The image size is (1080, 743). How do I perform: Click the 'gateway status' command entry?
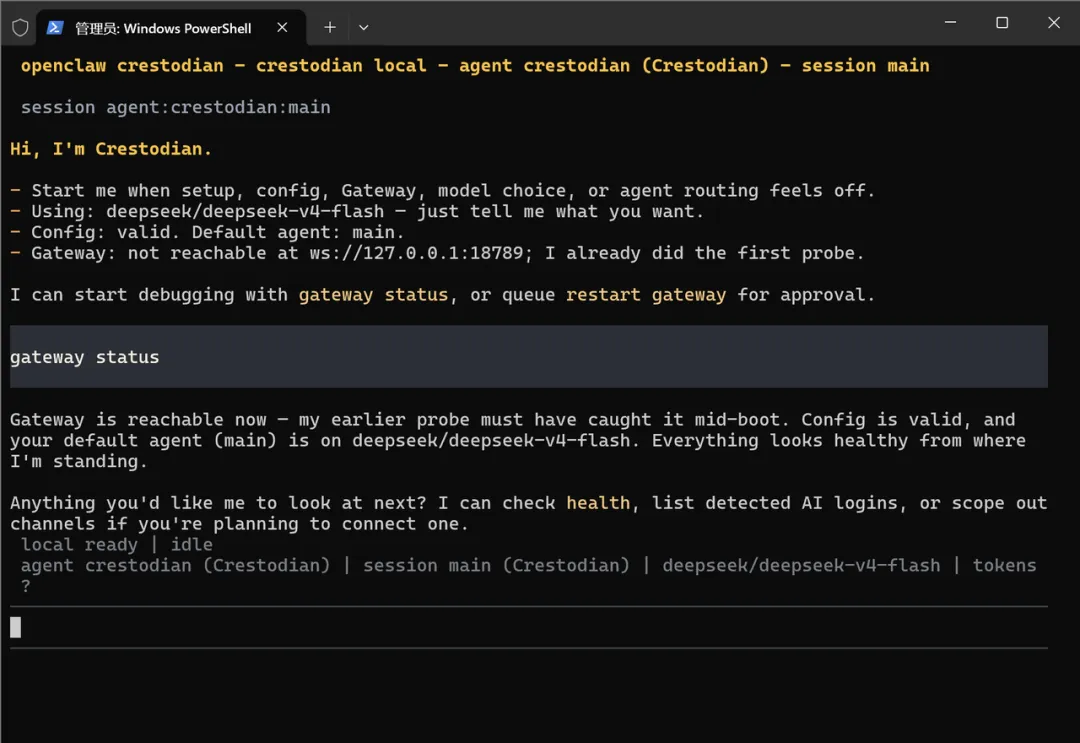click(529, 357)
